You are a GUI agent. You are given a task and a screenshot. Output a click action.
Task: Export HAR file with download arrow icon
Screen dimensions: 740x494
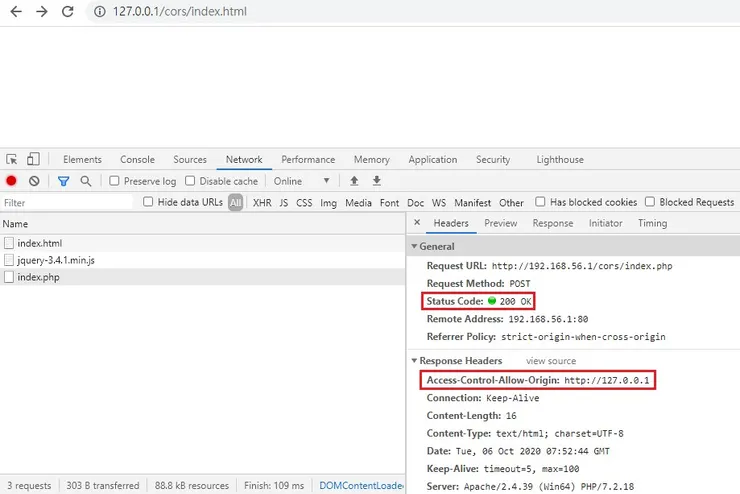[377, 181]
